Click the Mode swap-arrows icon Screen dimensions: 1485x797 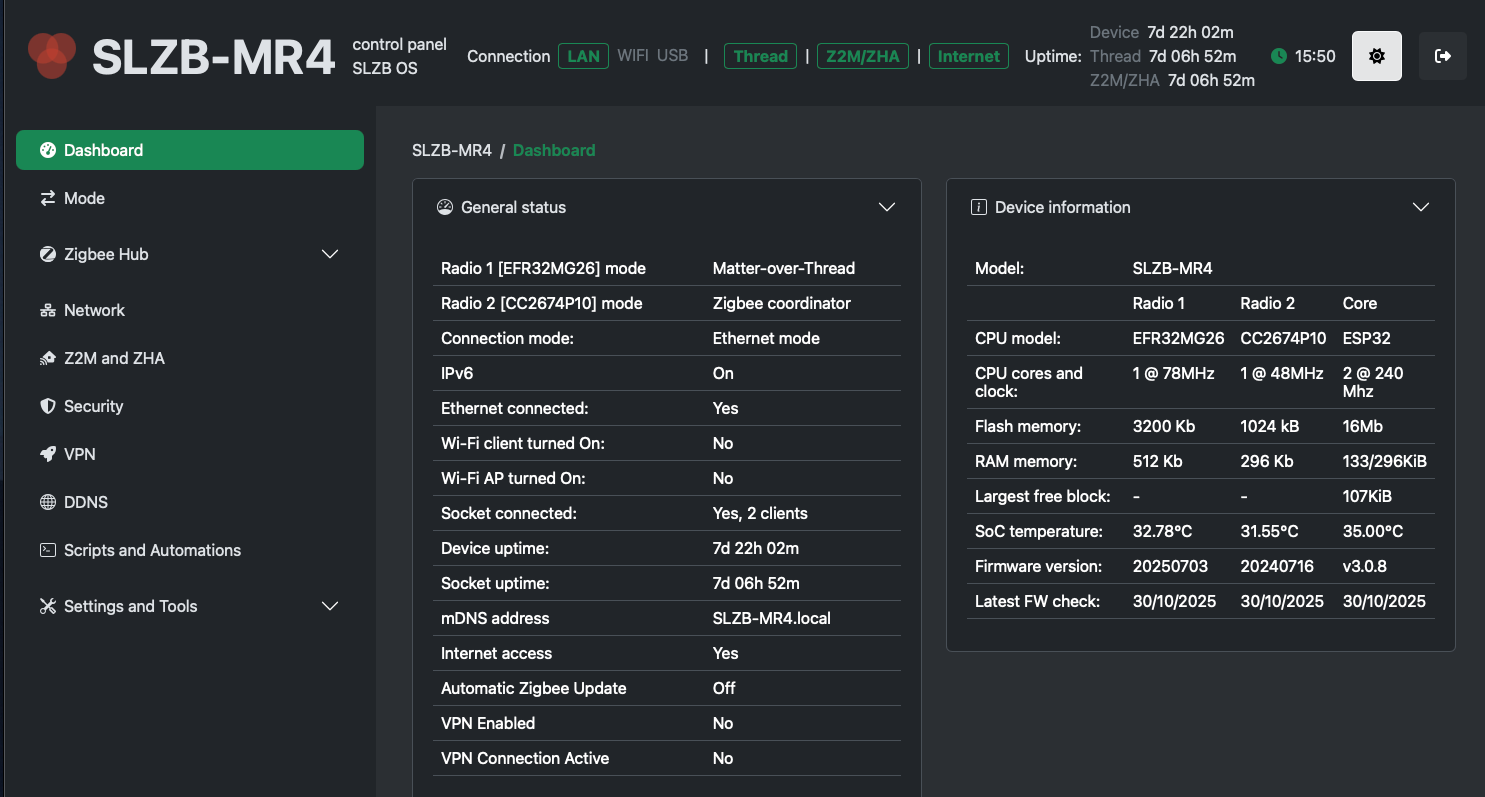tap(47, 198)
